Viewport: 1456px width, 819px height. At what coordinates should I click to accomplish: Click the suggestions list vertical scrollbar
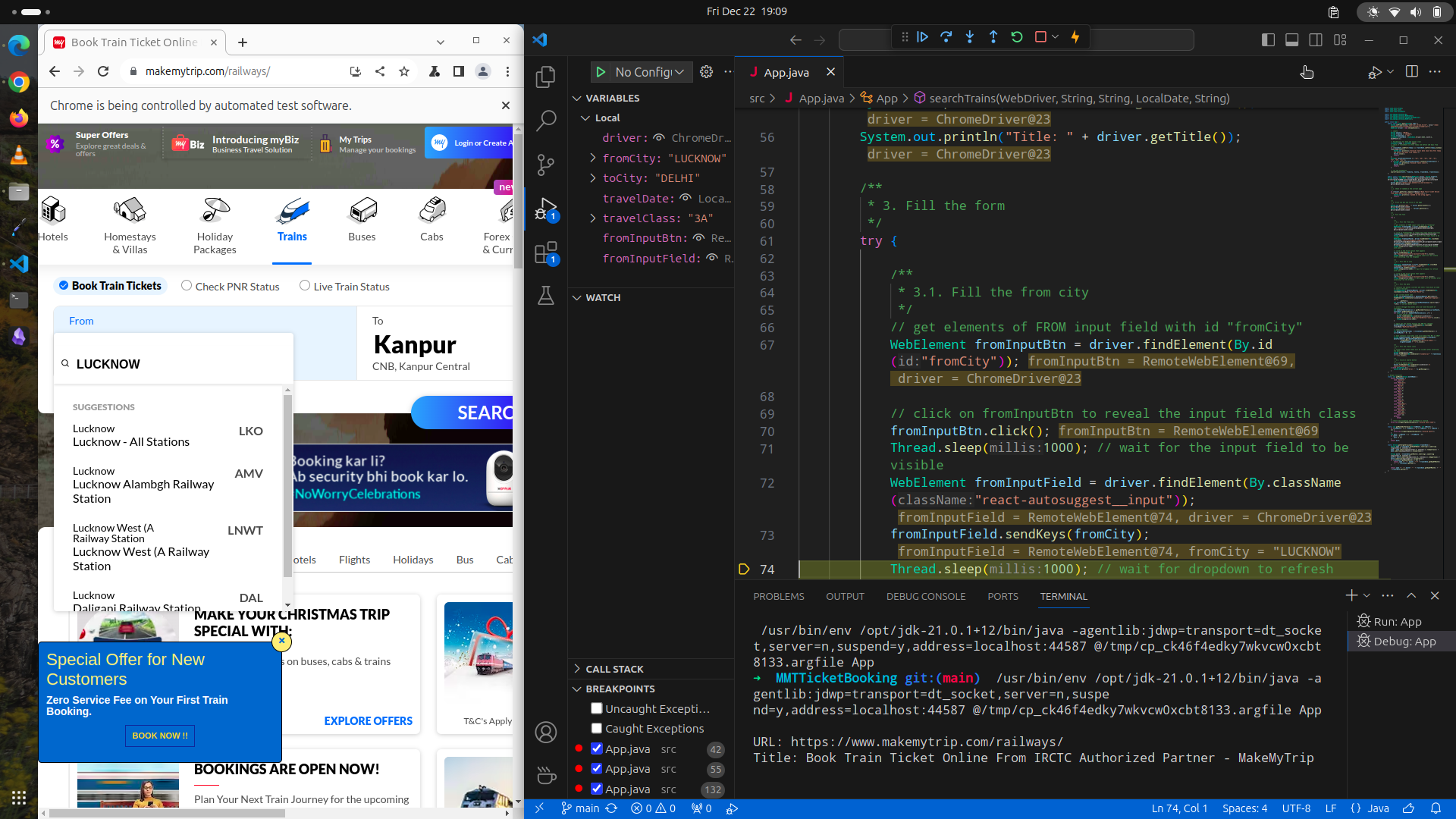click(x=287, y=485)
